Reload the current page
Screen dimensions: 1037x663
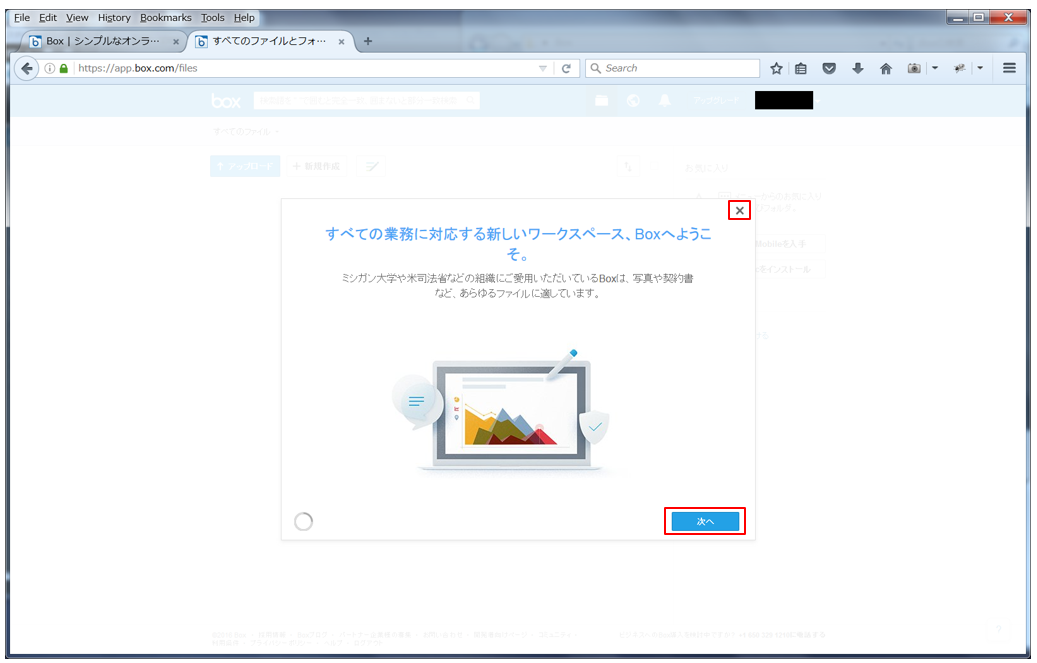pos(566,68)
